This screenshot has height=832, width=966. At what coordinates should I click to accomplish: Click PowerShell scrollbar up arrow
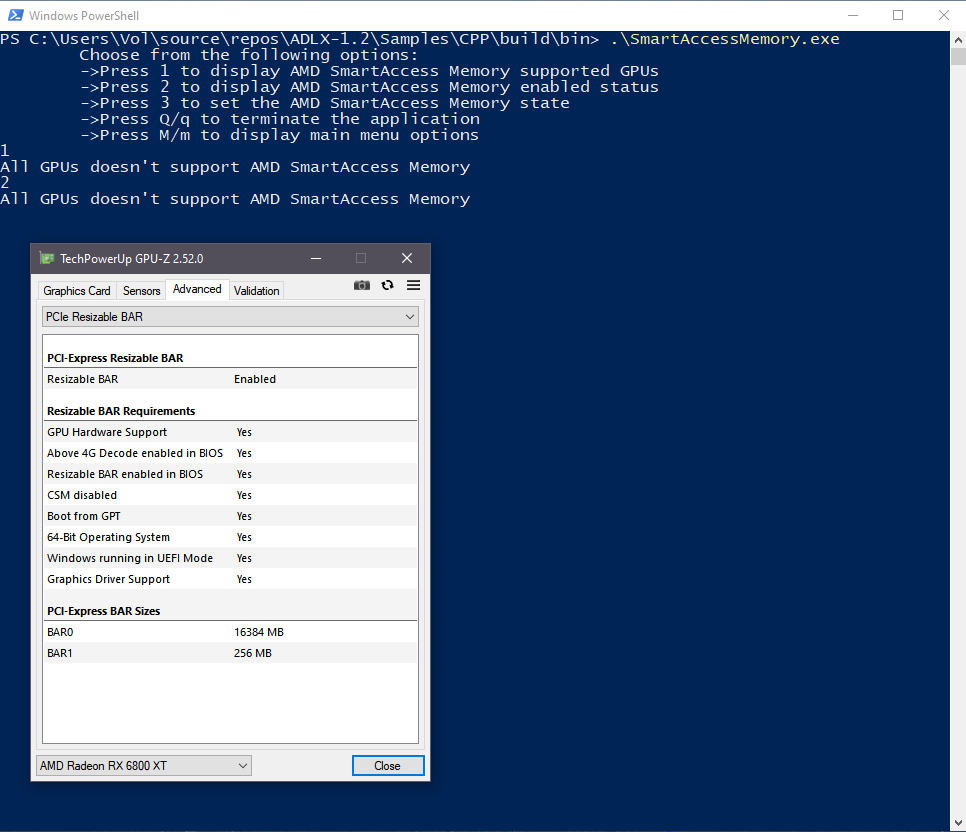958,40
